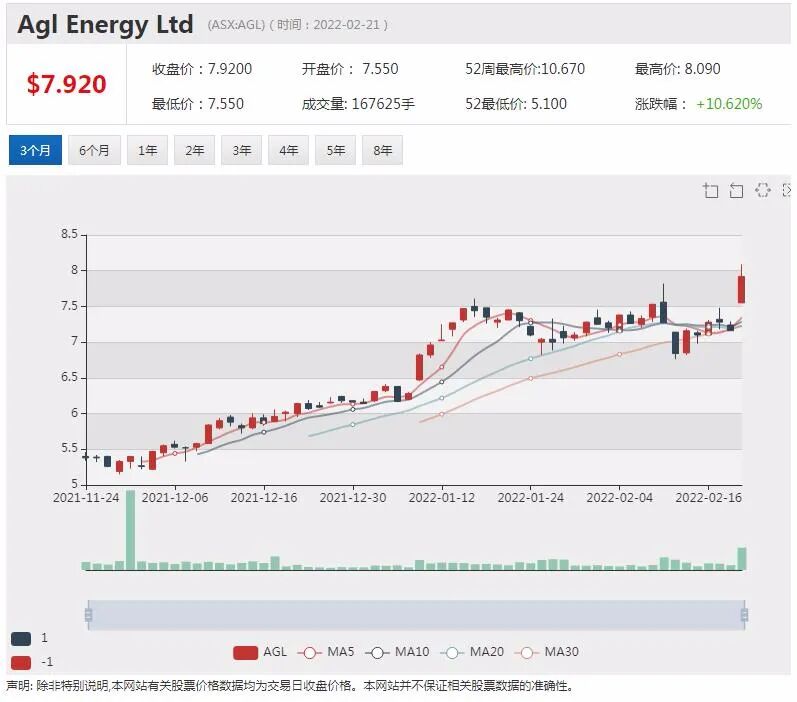The height and width of the screenshot is (702, 797).
Task: Click the 2021-11-24 axis date label
Action: pos(85,497)
